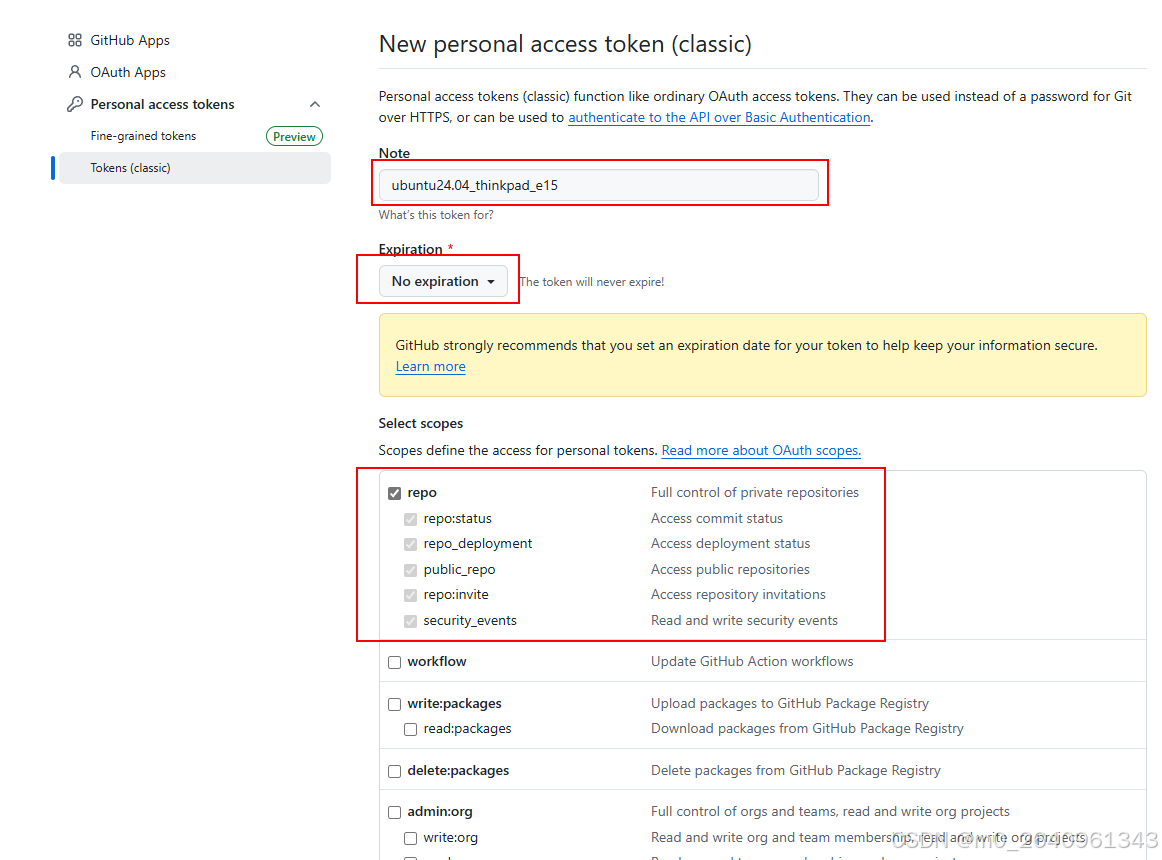The height and width of the screenshot is (860, 1162).
Task: Toggle the public_repo checkbox
Action: [411, 570]
